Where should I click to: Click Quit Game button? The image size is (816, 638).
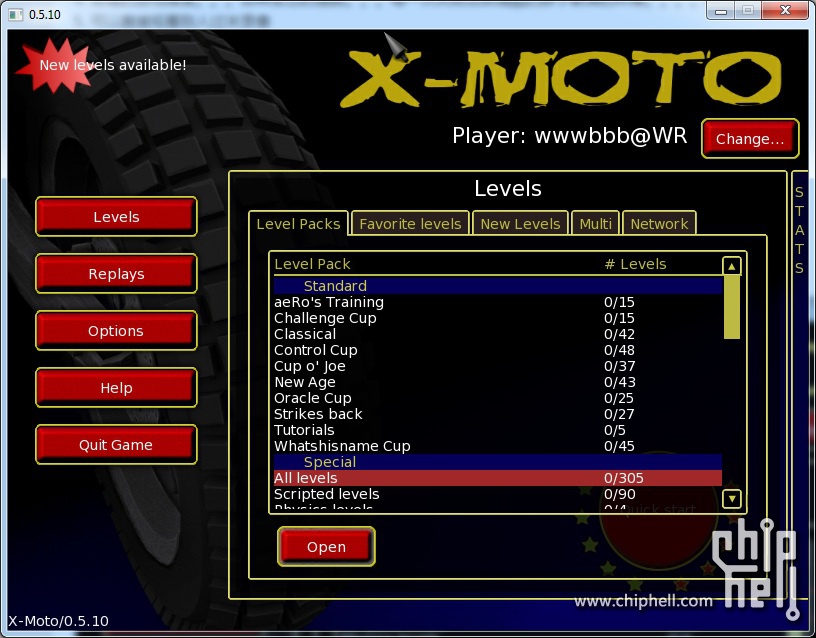click(x=116, y=445)
